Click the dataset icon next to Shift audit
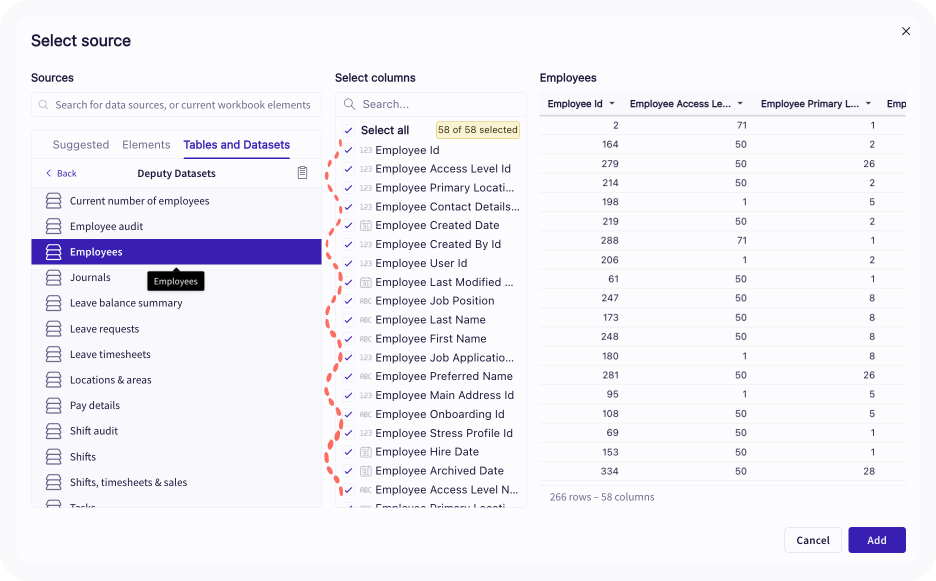This screenshot has height=581, width=936. (x=54, y=431)
